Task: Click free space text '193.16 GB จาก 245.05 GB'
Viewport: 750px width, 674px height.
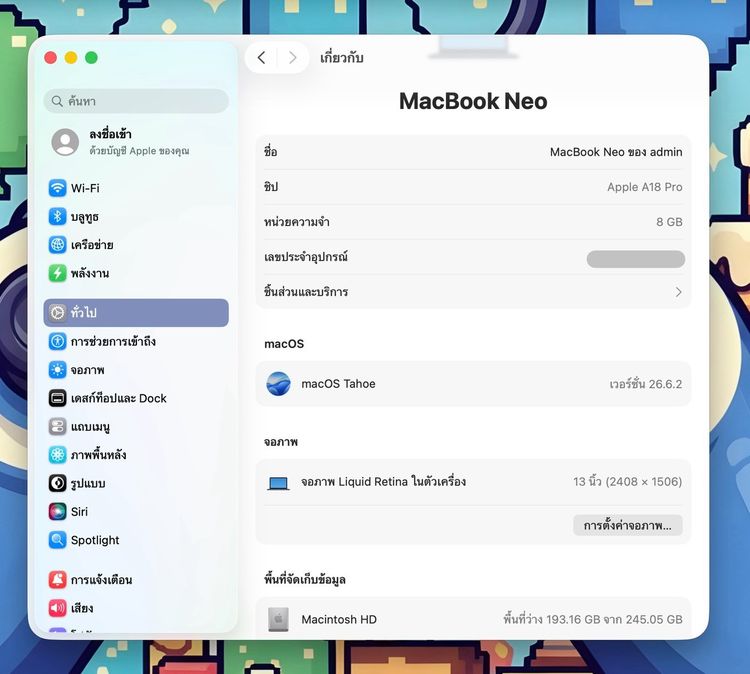Action: [x=614, y=619]
